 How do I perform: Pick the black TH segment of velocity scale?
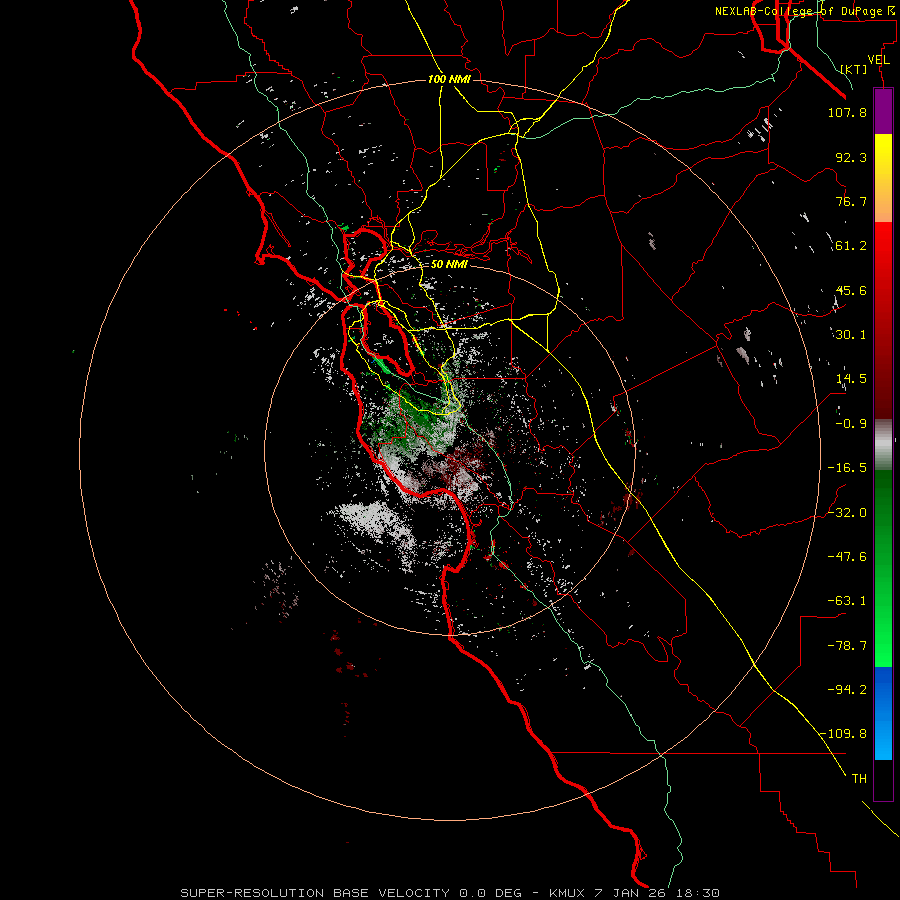883,780
